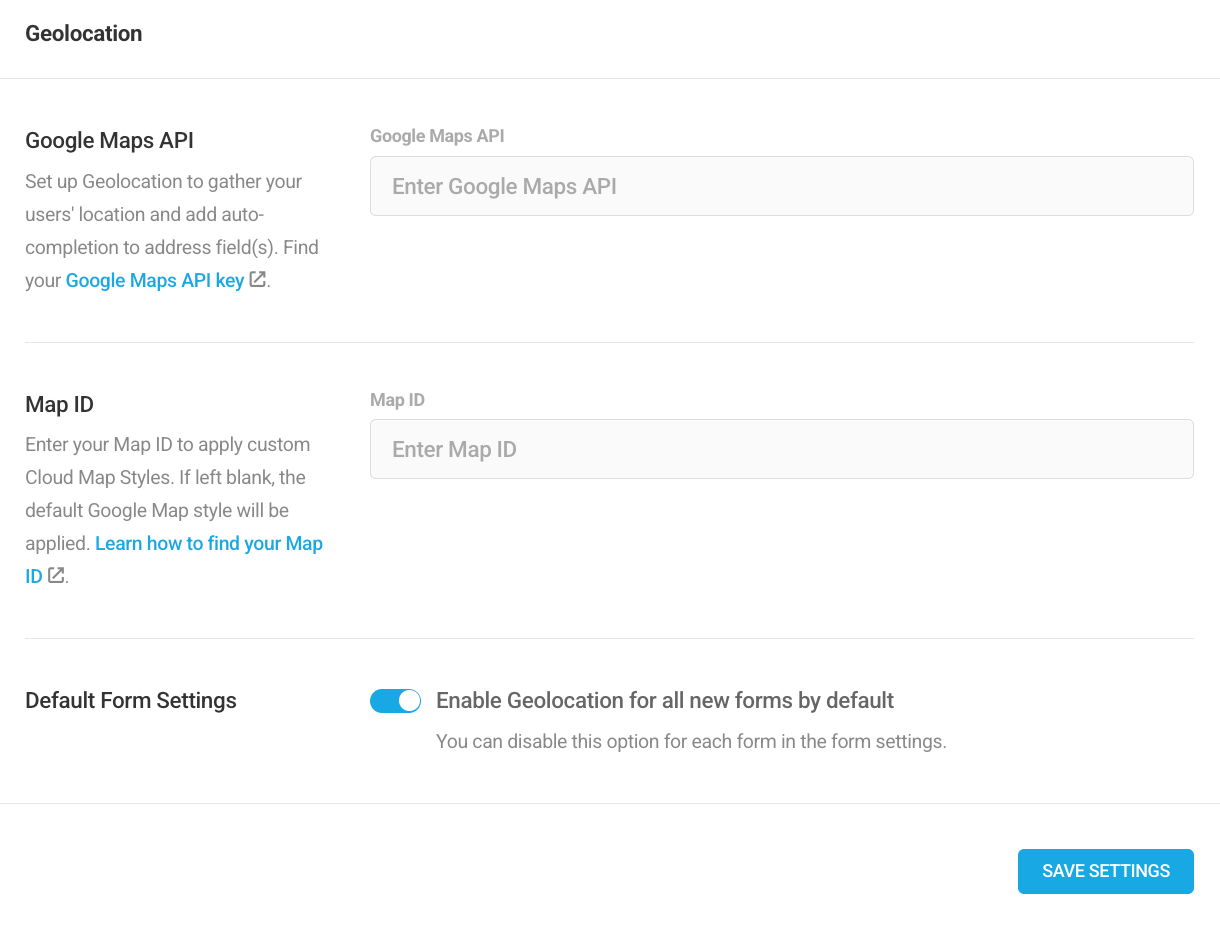This screenshot has width=1220, height=925.
Task: Click the 'Enter your Map ID to apply' description
Action: coord(167,445)
